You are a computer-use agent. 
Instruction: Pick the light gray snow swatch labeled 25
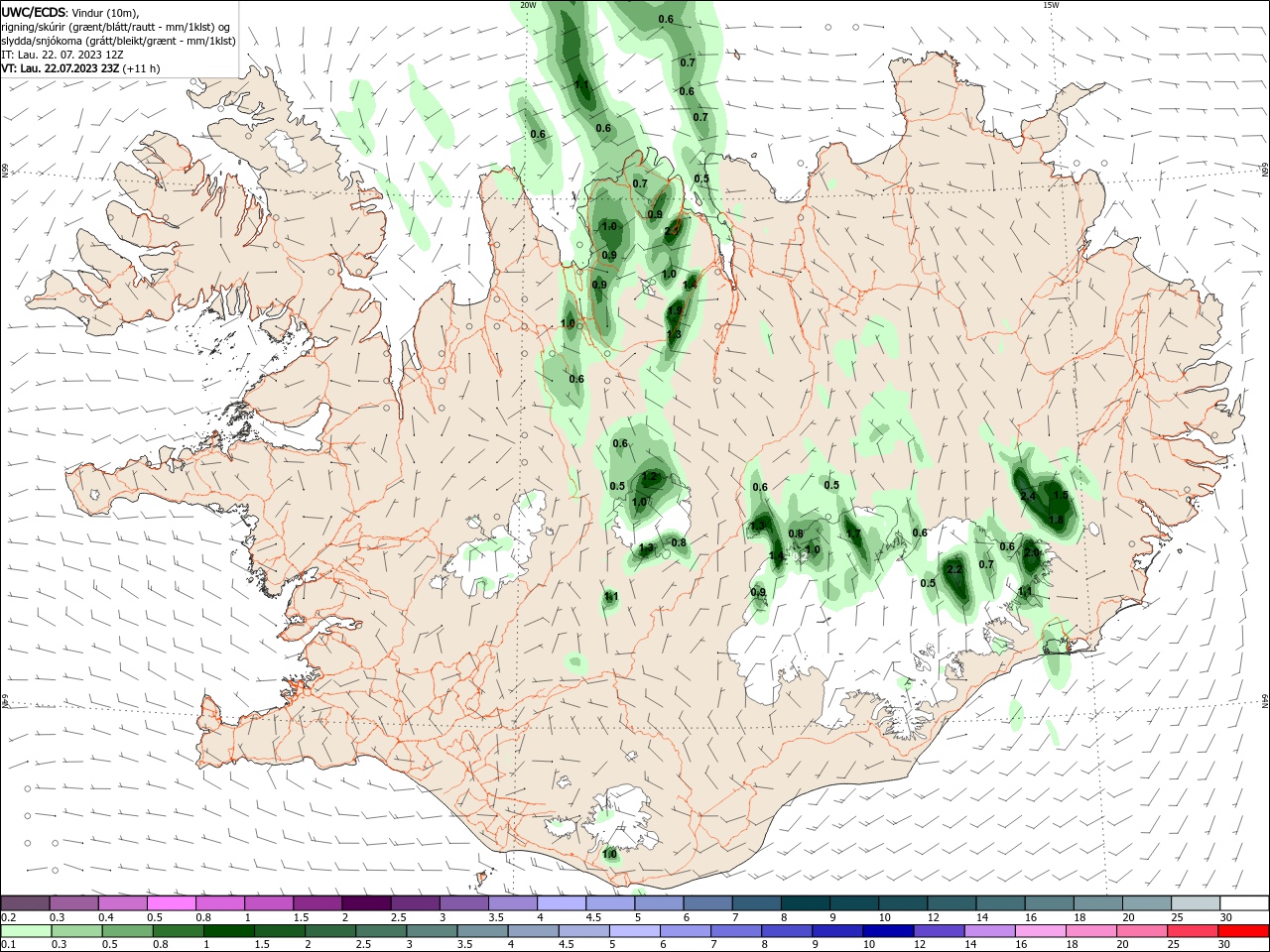[1195, 903]
